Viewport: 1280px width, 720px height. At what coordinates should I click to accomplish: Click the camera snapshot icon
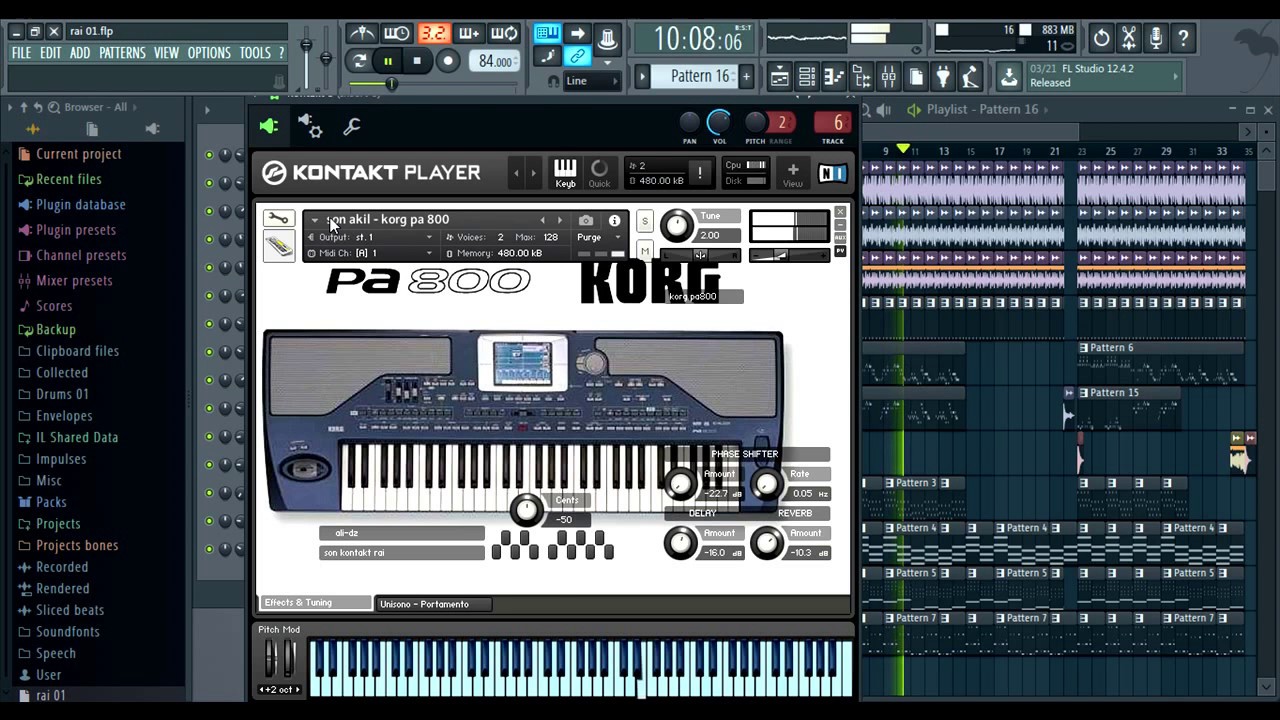[x=586, y=220]
